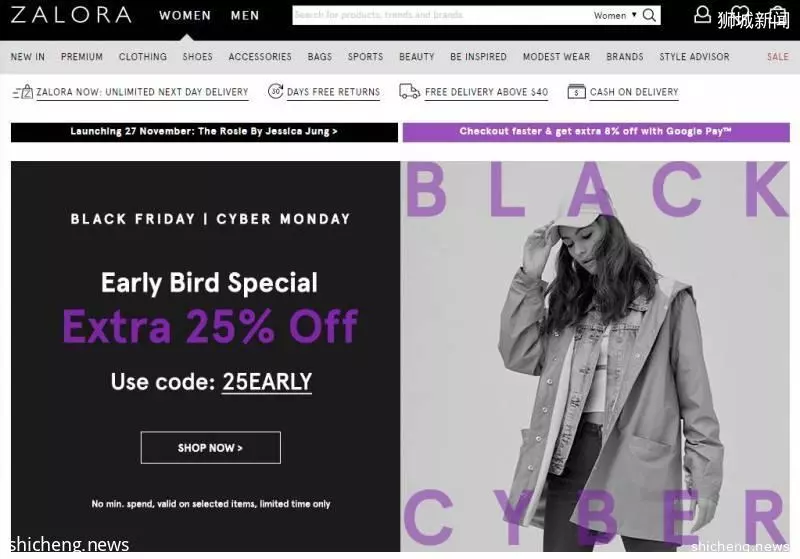Open the Women search category dropdown
Image resolution: width=800 pixels, height=559 pixels.
615,15
